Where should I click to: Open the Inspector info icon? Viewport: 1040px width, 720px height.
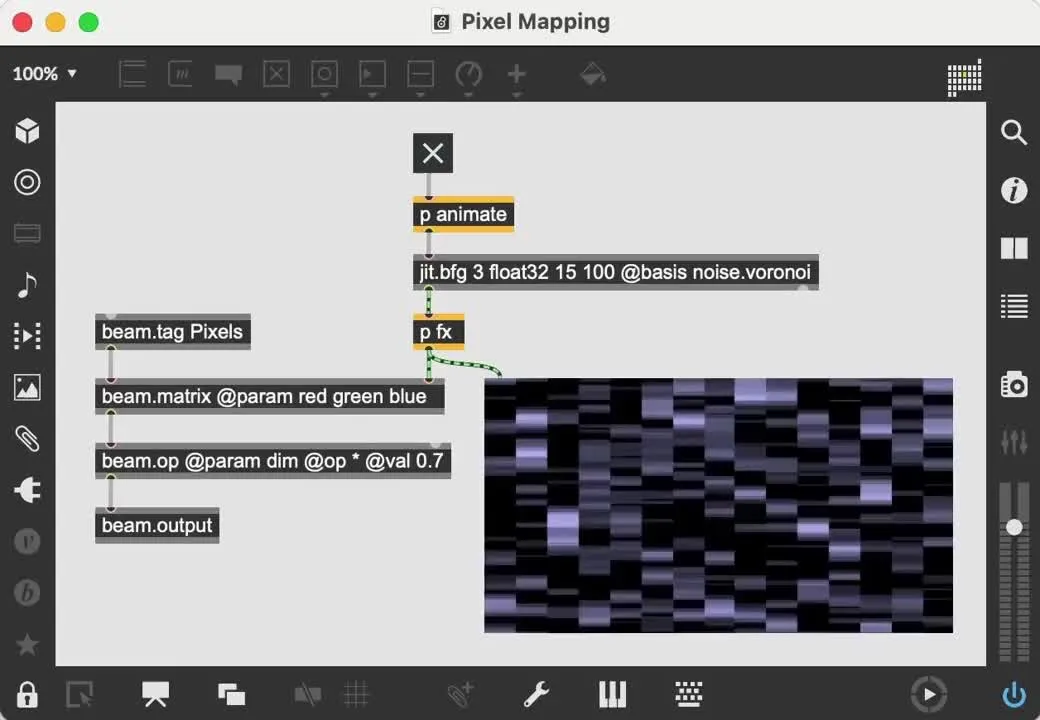1014,190
